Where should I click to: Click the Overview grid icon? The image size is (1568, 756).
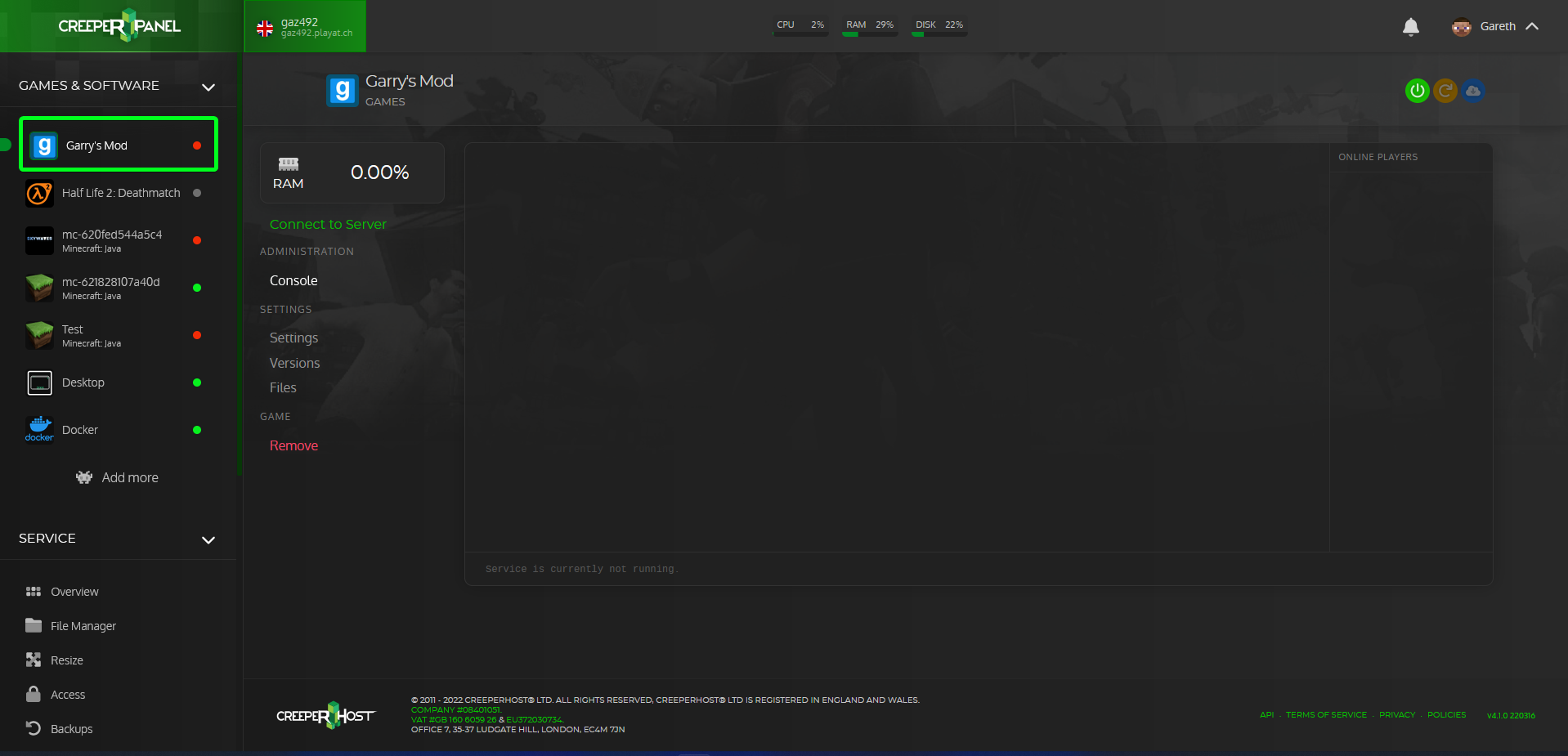[34, 592]
